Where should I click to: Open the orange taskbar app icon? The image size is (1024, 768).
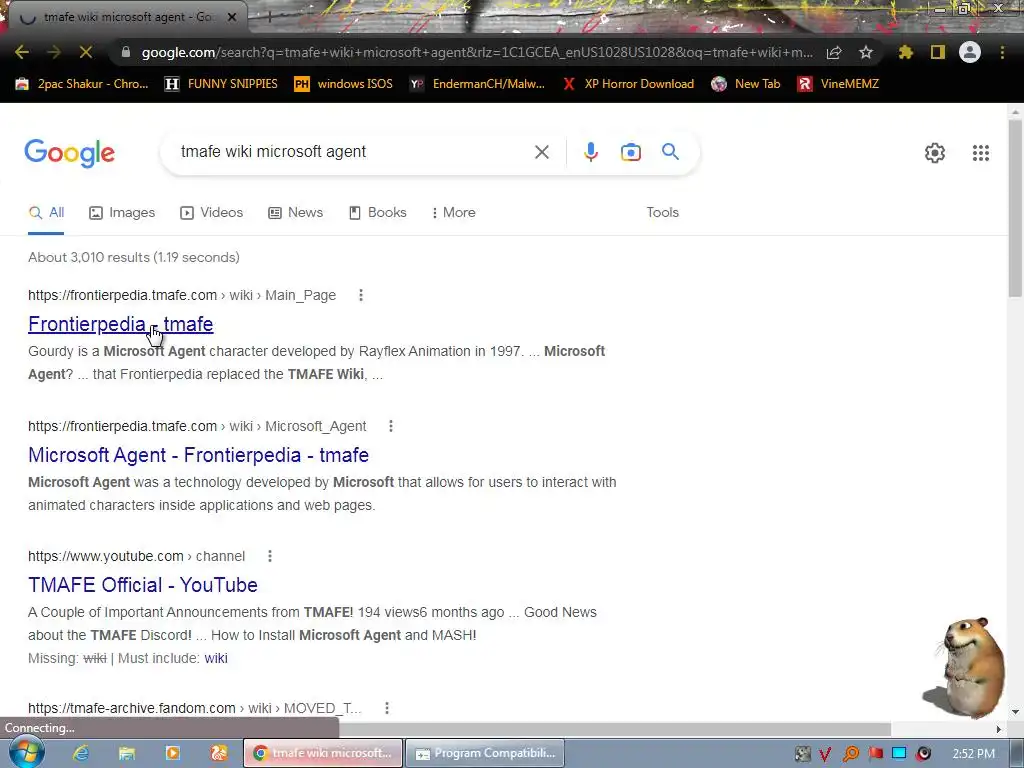(x=219, y=753)
